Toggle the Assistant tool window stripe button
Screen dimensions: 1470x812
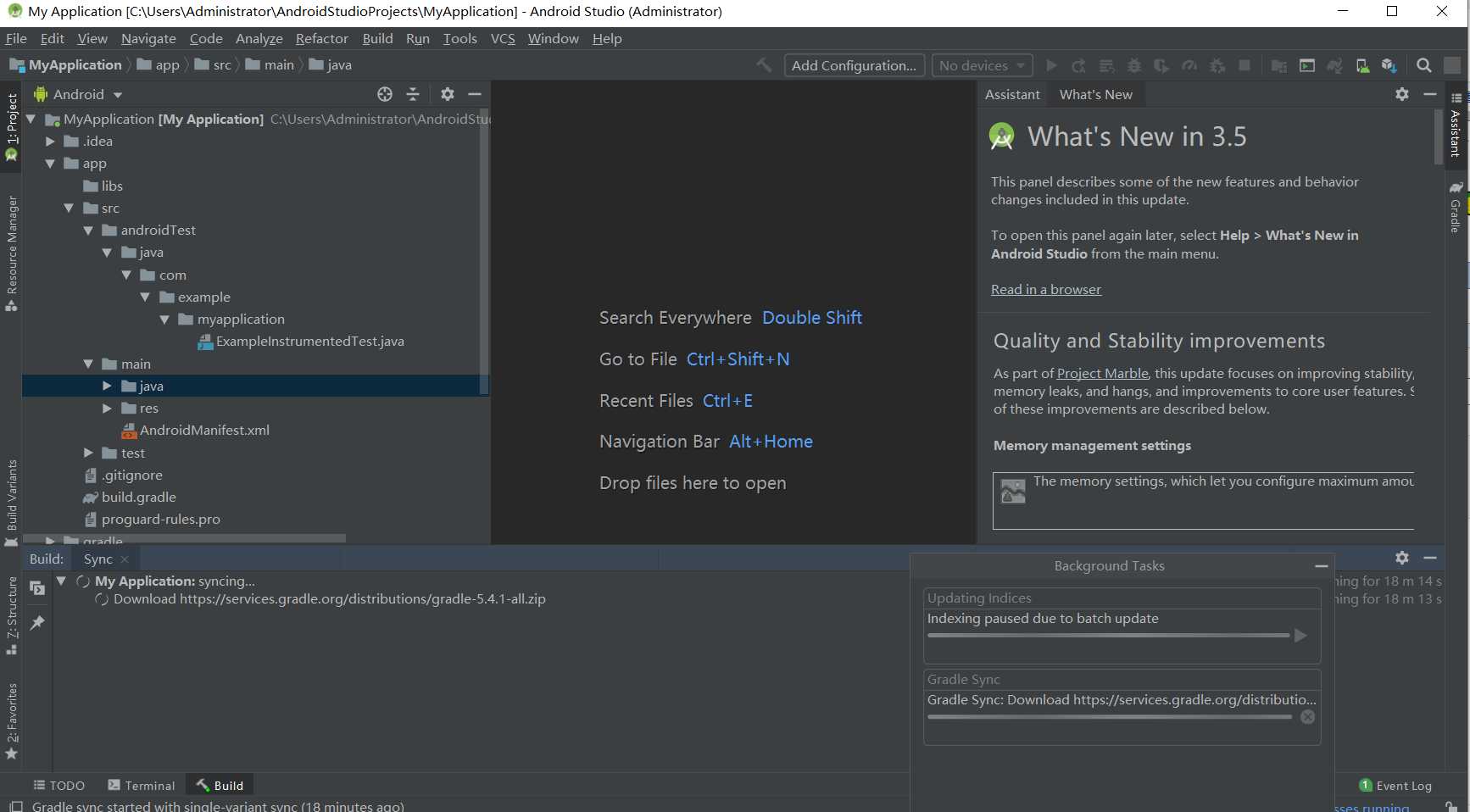1456,125
